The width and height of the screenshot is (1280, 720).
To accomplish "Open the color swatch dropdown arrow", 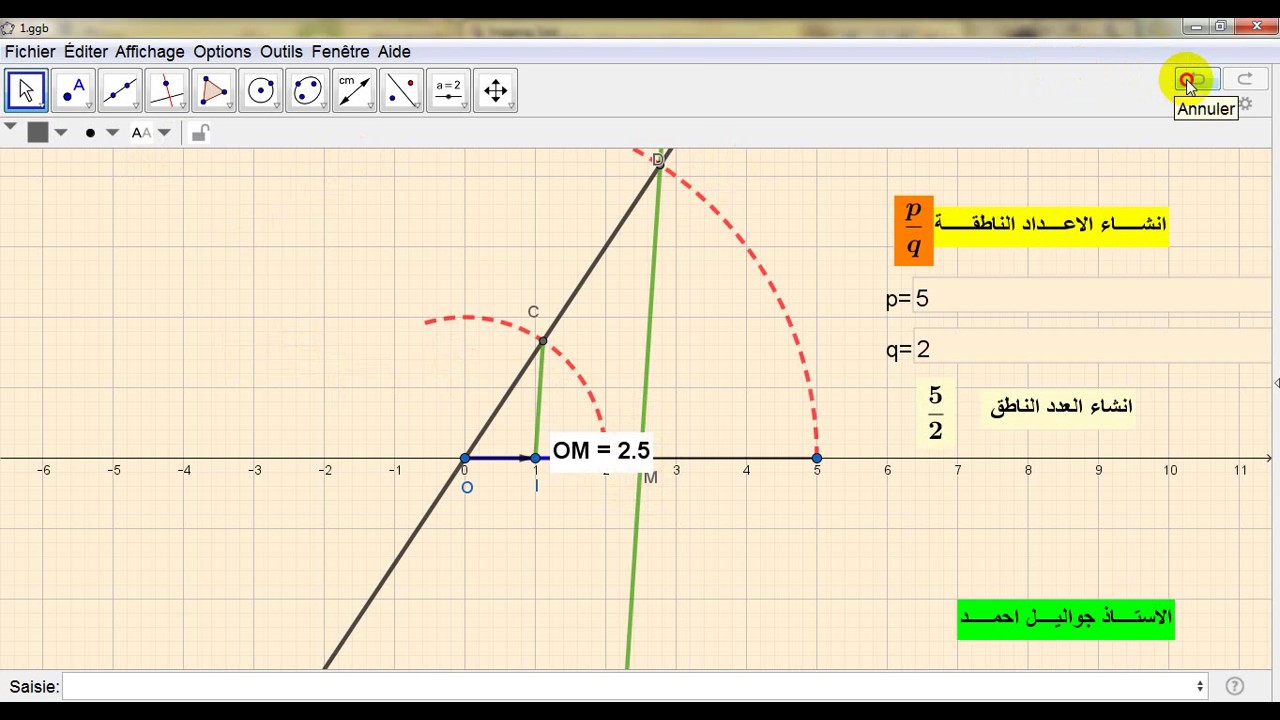I will pyautogui.click(x=61, y=132).
